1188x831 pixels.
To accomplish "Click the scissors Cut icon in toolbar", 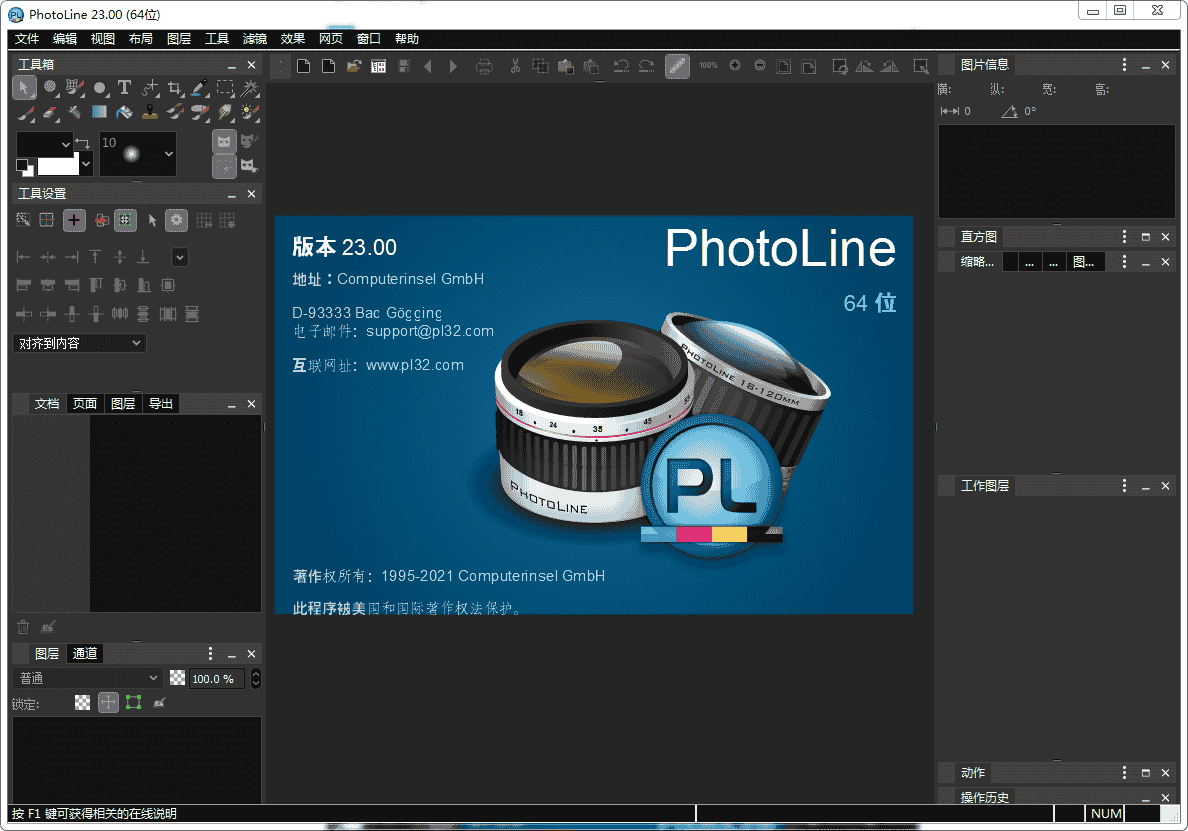I will pyautogui.click(x=515, y=66).
